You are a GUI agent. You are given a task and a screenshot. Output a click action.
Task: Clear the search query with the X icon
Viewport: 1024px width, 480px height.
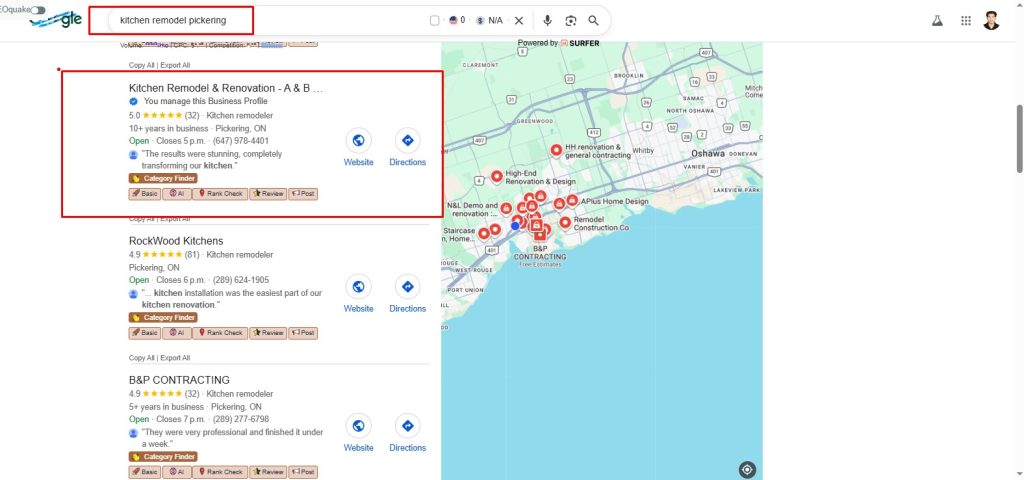point(519,21)
